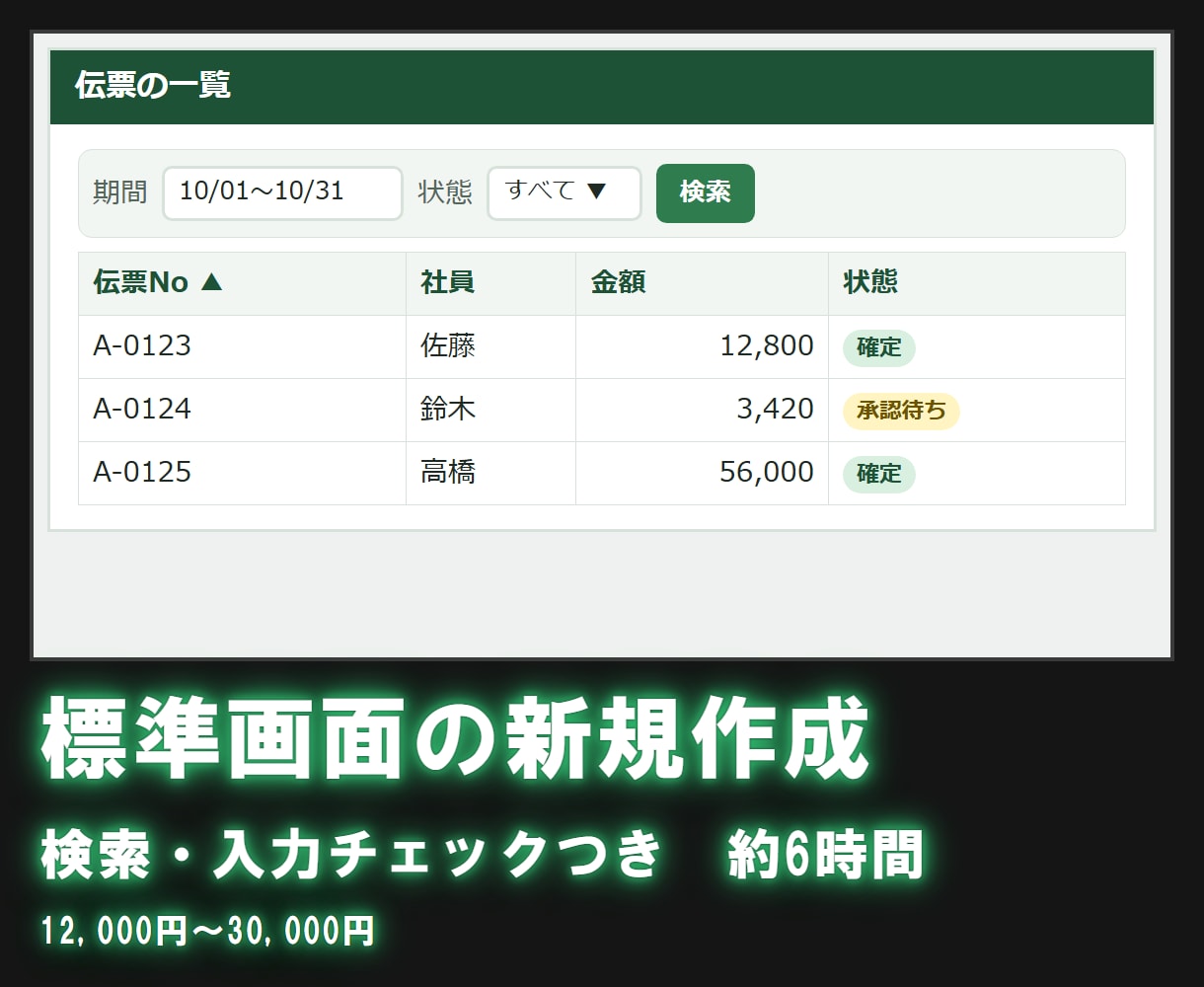This screenshot has width=1204, height=987.
Task: Click the 状態 table column header
Action: tap(976, 283)
